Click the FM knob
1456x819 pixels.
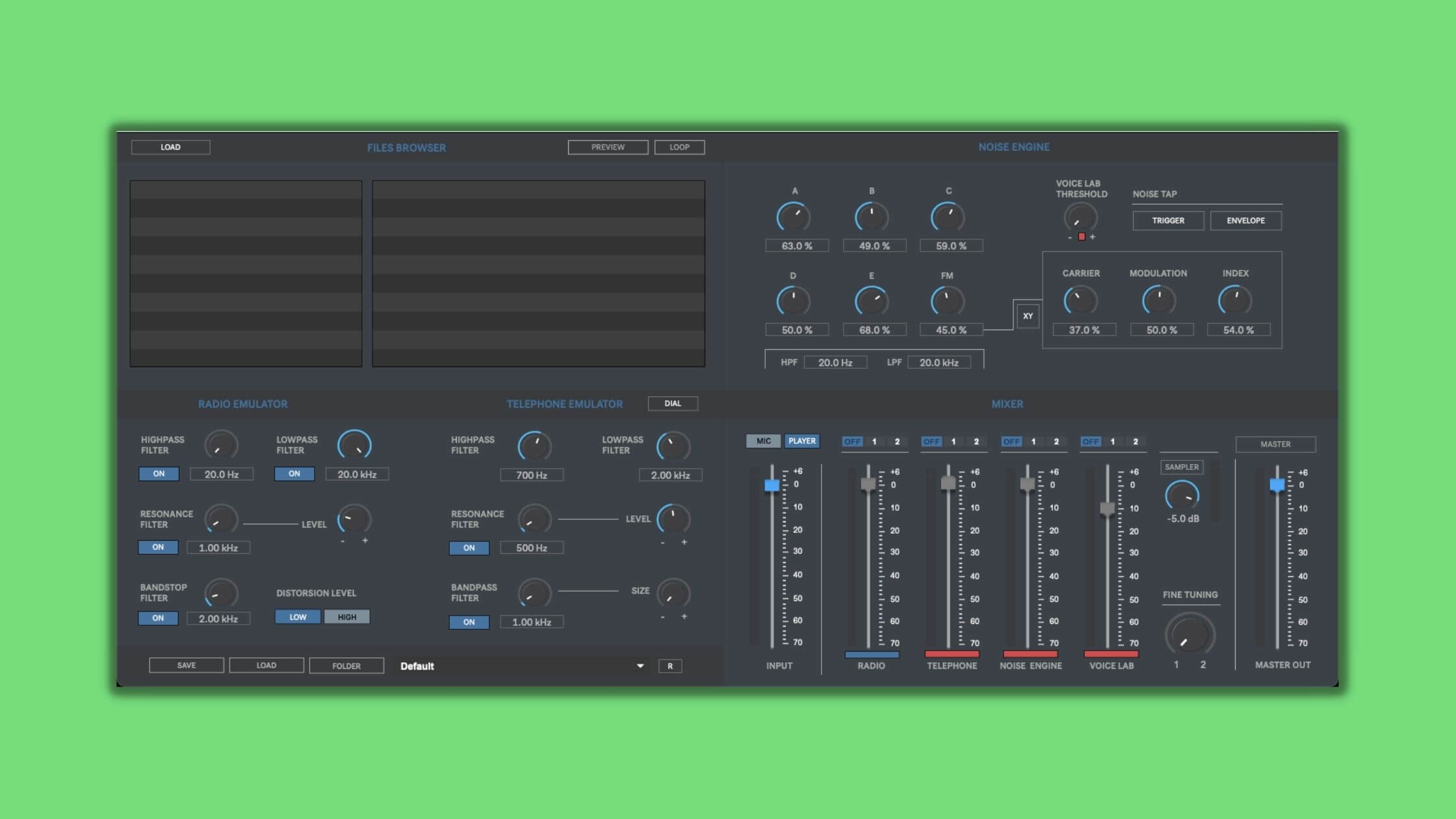pos(948,301)
